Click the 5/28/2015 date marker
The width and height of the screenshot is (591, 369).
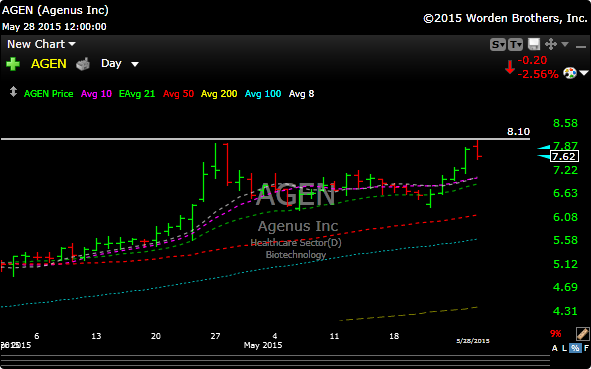point(473,341)
